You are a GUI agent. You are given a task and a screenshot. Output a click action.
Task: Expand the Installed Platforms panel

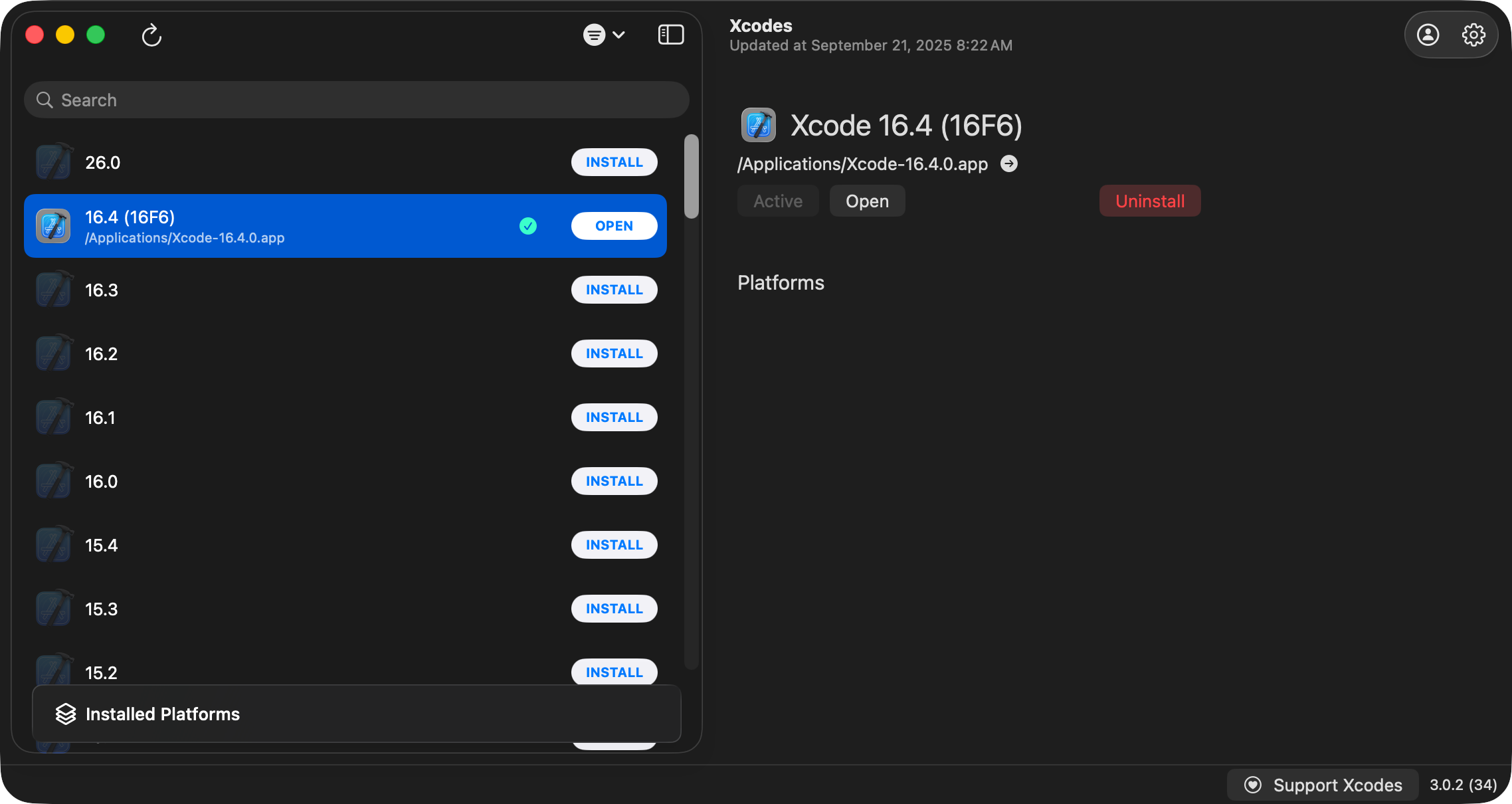356,714
